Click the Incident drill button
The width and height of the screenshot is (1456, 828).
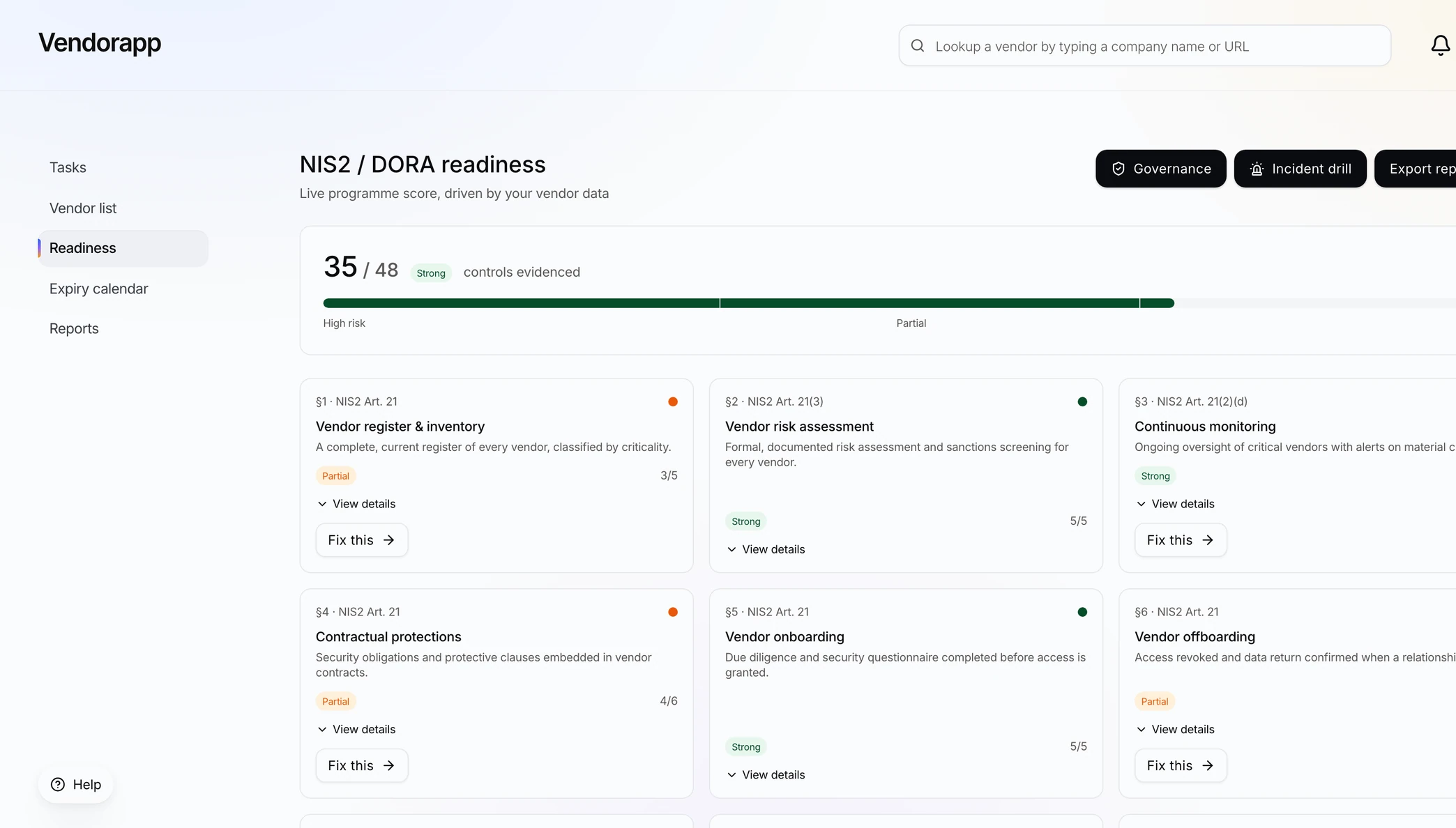pyautogui.click(x=1300, y=169)
